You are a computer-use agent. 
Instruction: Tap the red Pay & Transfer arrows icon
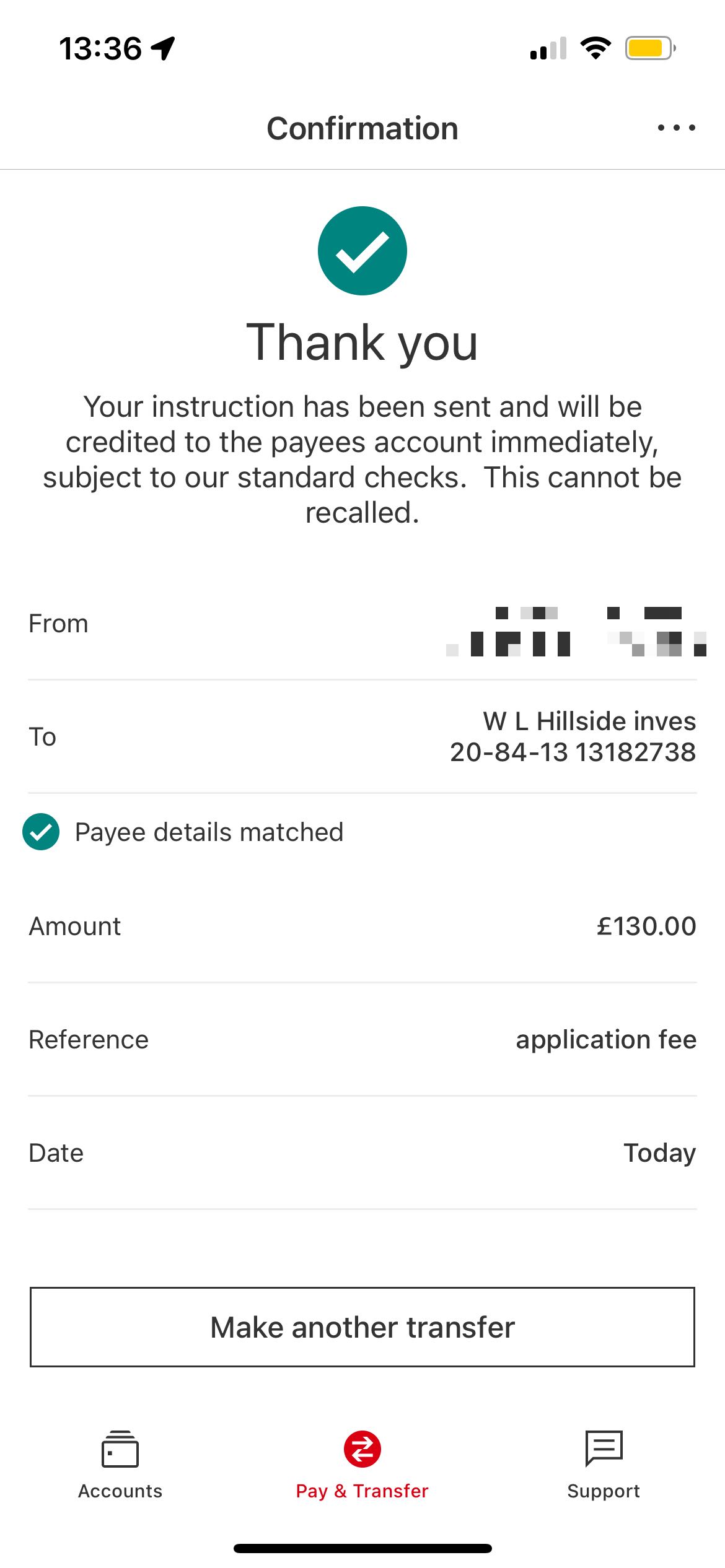[x=362, y=1449]
